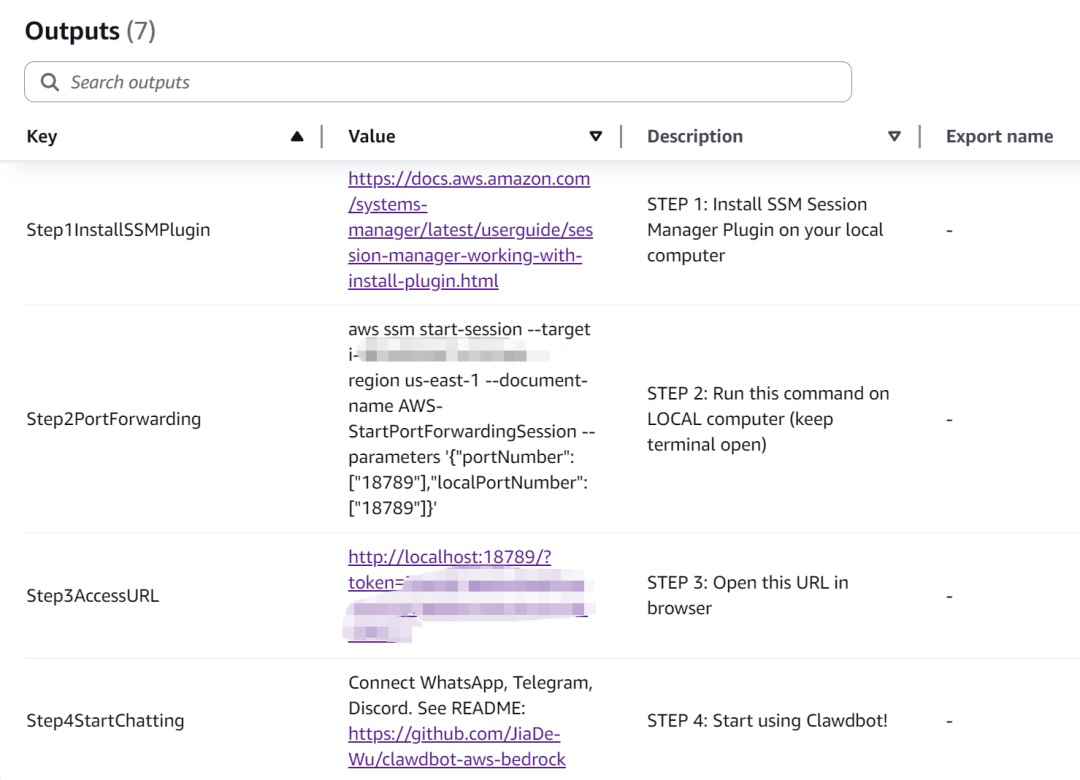Click the Step1InstallSSMPlugin key cell
Viewport: 1080px width, 780px height.
118,230
